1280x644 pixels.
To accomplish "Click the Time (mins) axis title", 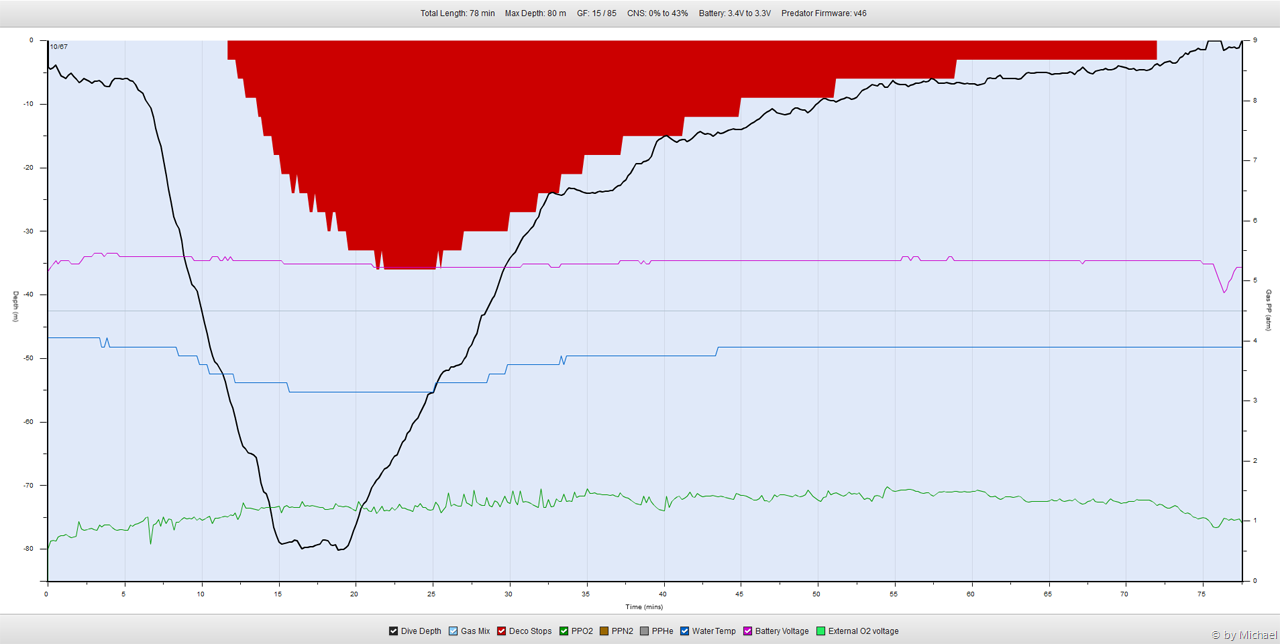I will coord(644,606).
